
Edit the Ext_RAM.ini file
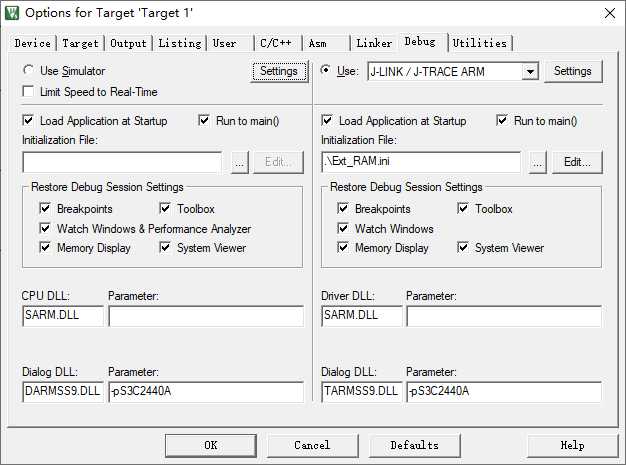pyautogui.click(x=577, y=162)
